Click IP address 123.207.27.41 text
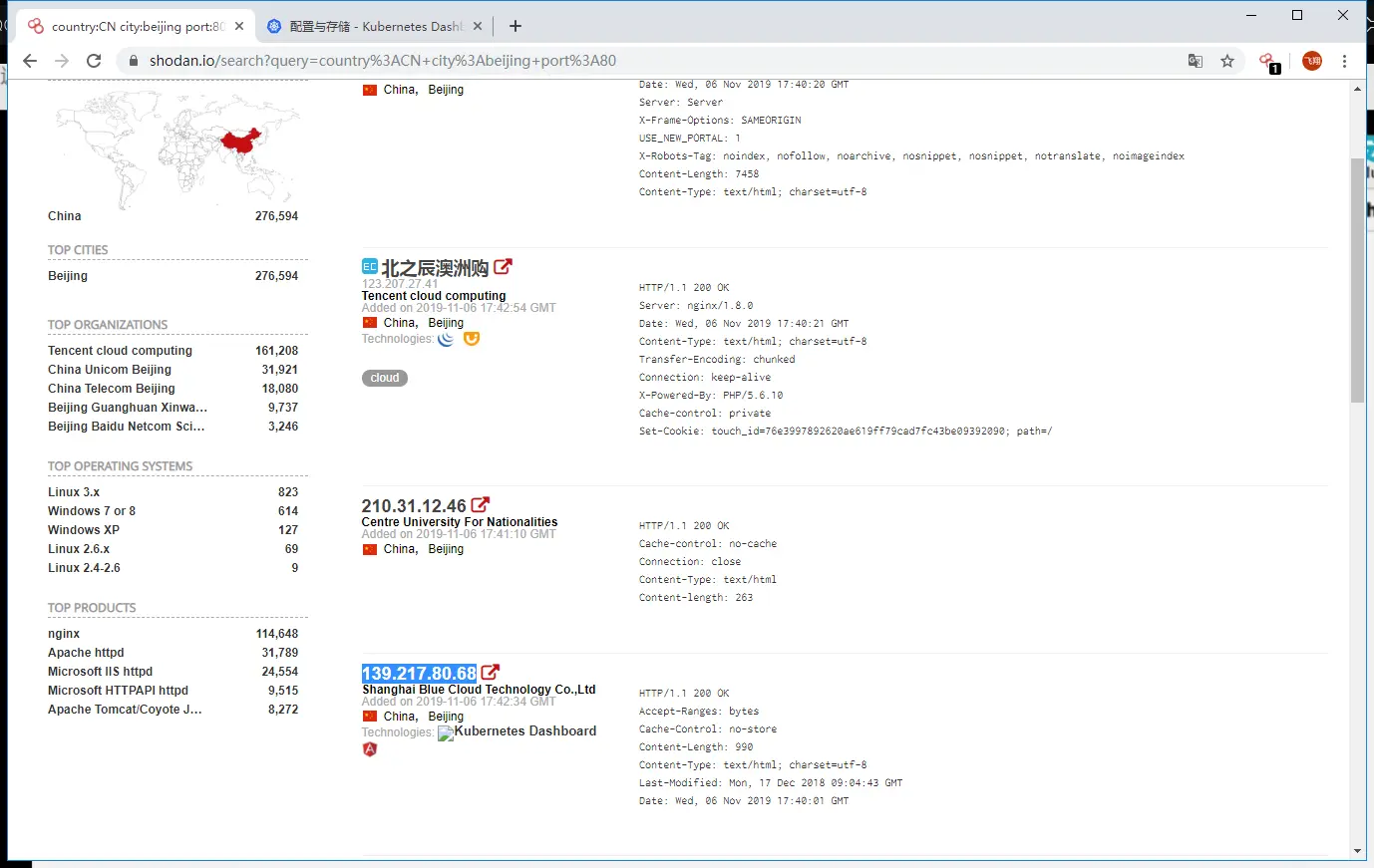The image size is (1374, 868). (x=400, y=284)
